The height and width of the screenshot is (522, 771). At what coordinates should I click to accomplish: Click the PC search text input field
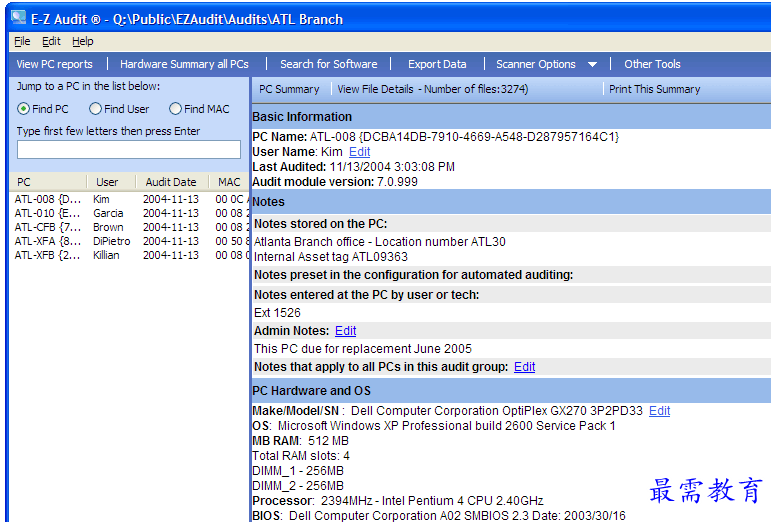(x=129, y=149)
